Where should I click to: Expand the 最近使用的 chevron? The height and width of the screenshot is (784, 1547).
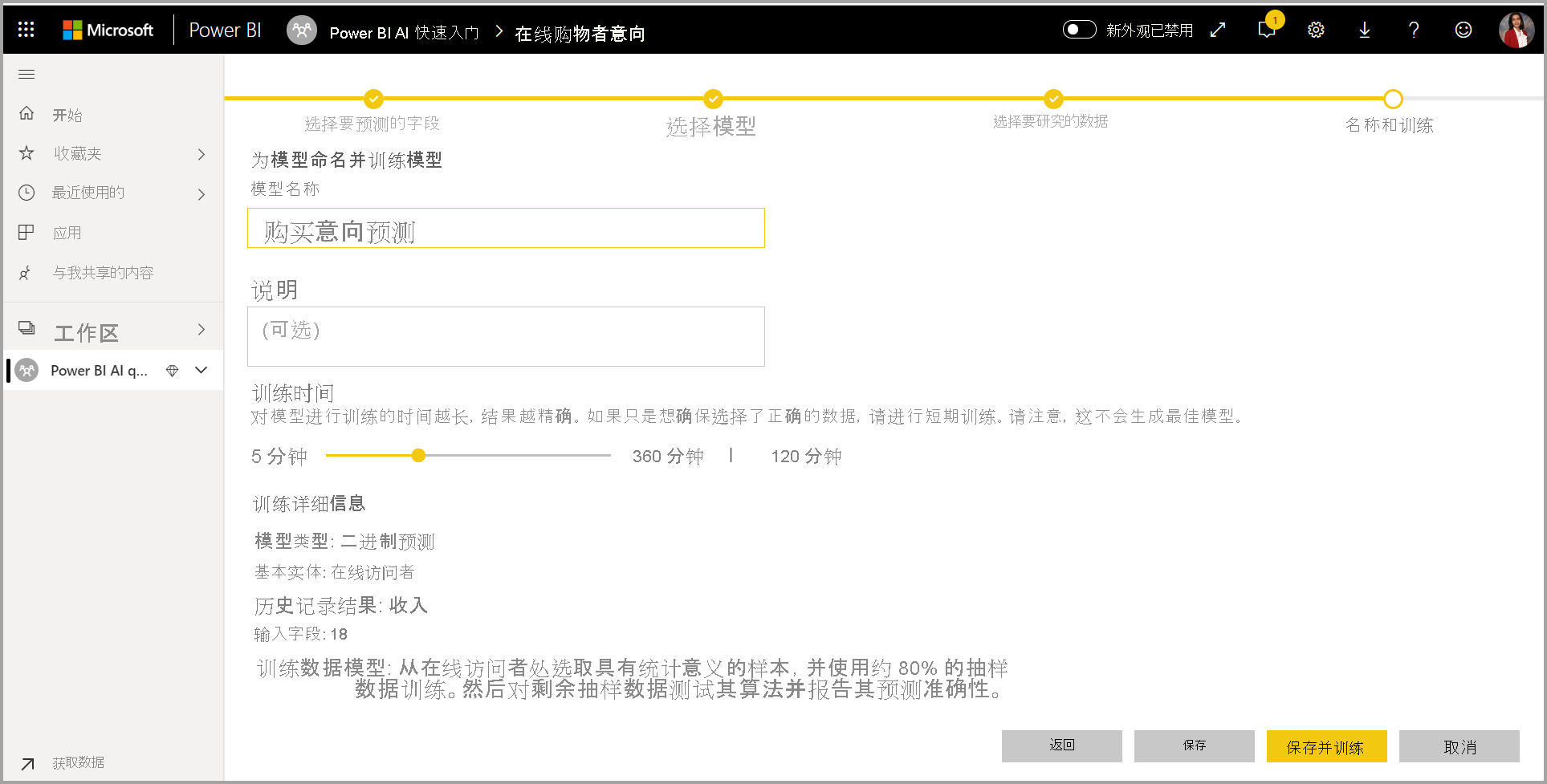[202, 194]
